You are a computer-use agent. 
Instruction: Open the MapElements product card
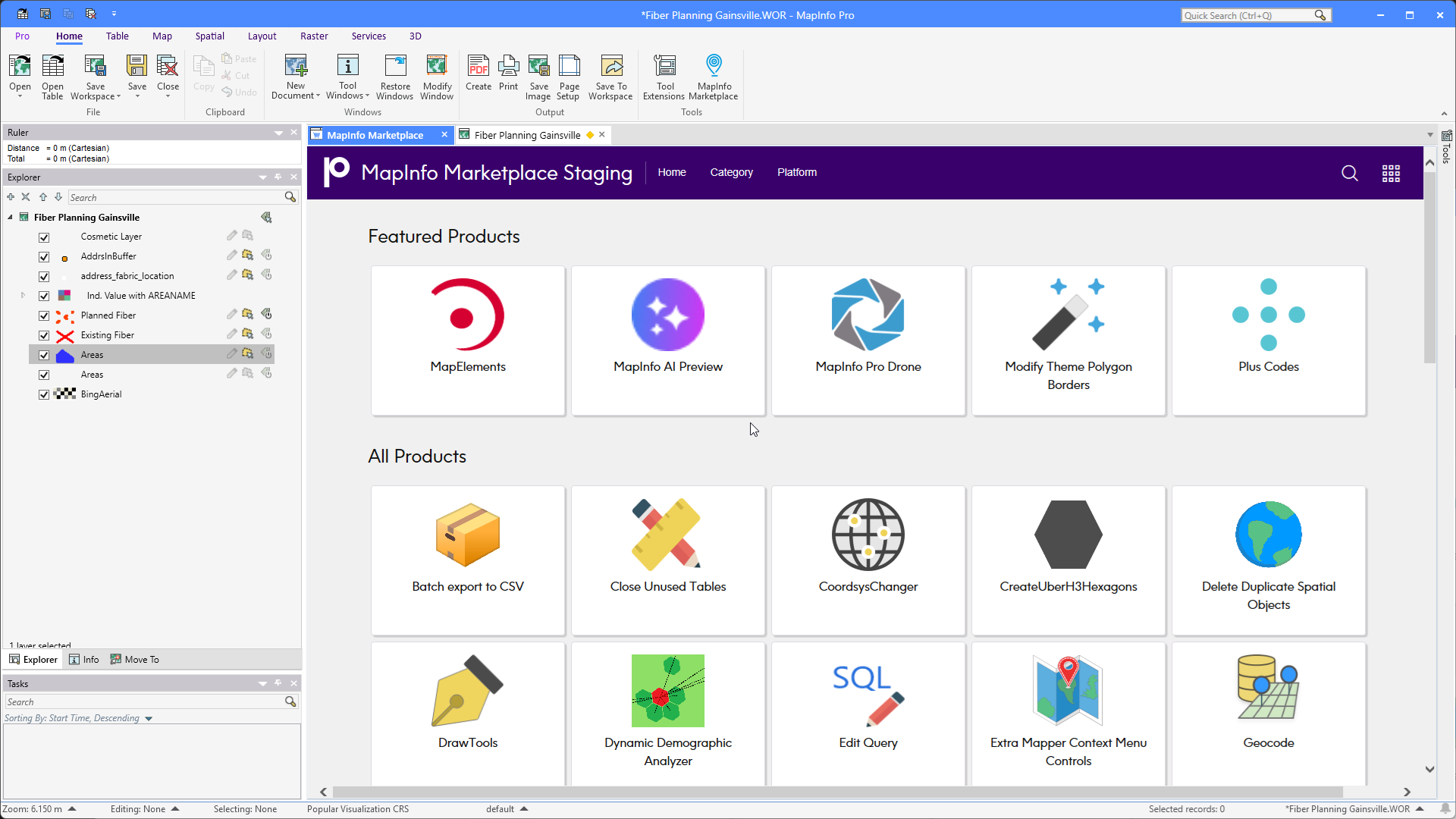point(468,340)
